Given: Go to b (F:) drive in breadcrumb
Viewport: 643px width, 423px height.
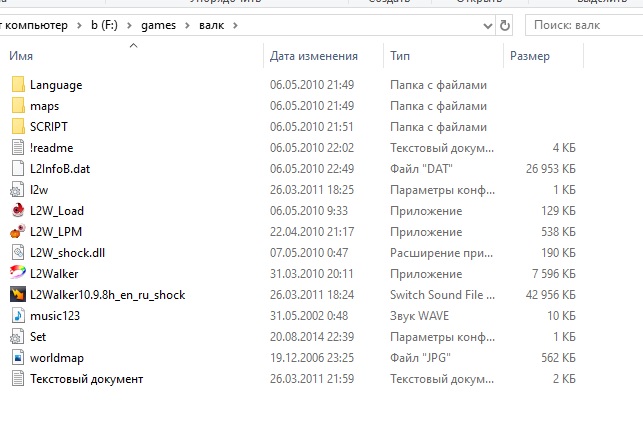Looking at the screenshot, I should (x=104, y=25).
